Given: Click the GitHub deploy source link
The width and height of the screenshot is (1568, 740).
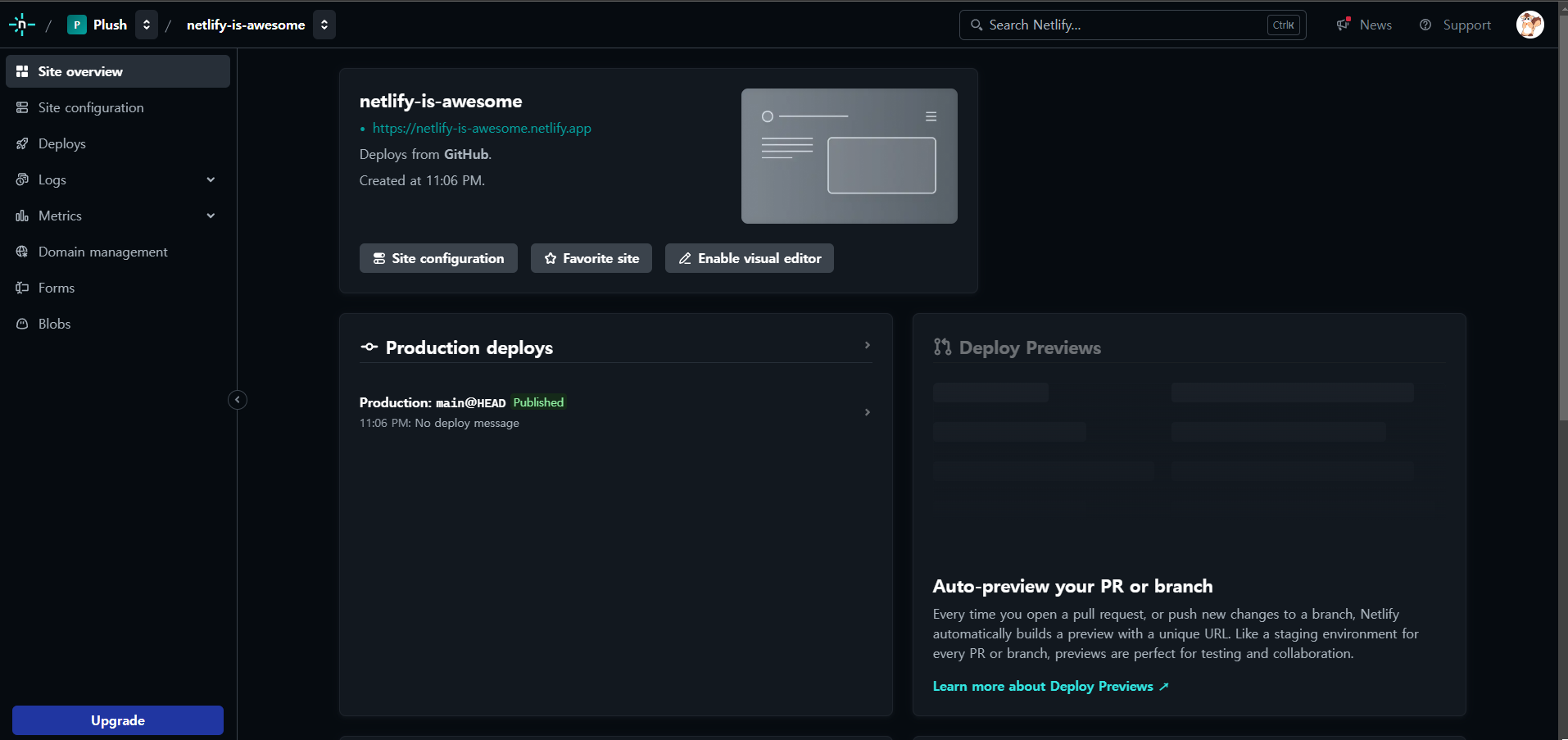Looking at the screenshot, I should tap(466, 154).
